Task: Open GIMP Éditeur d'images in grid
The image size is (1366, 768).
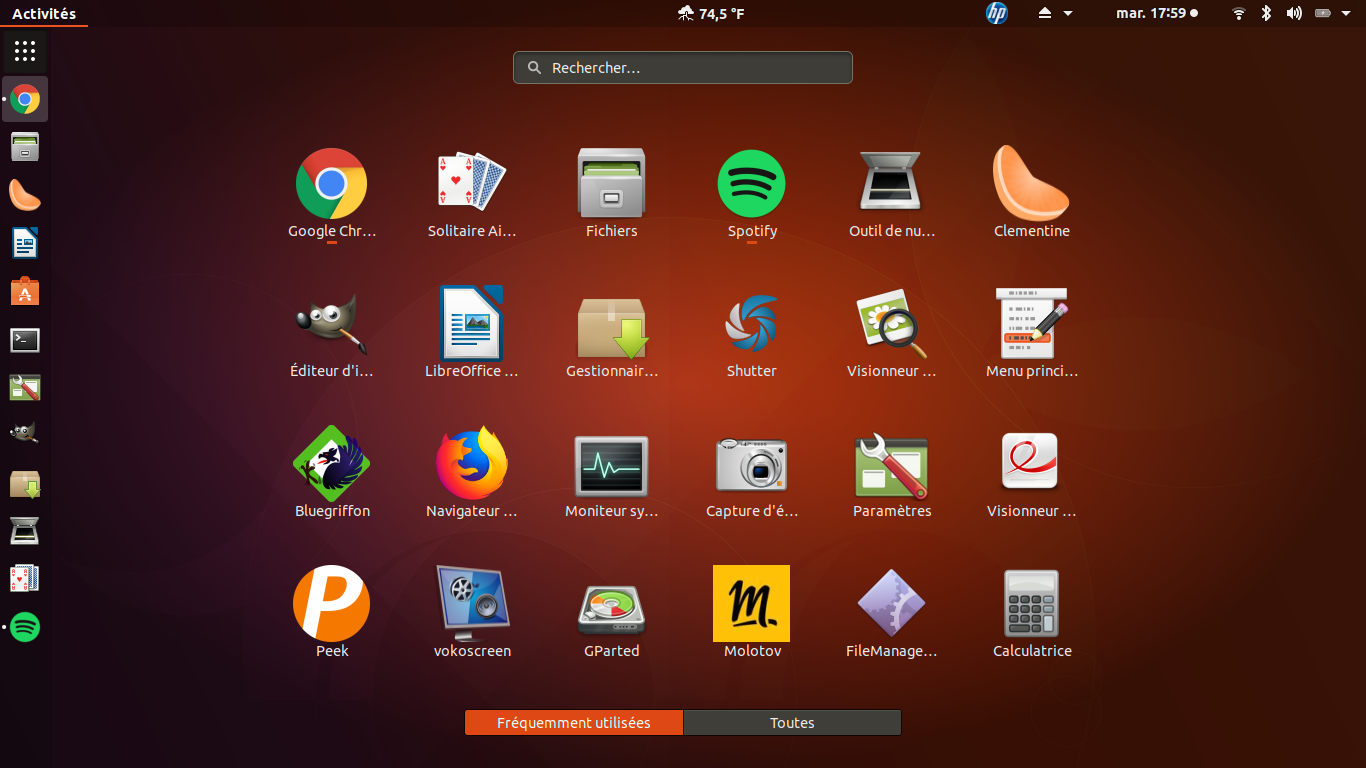Action: 331,324
